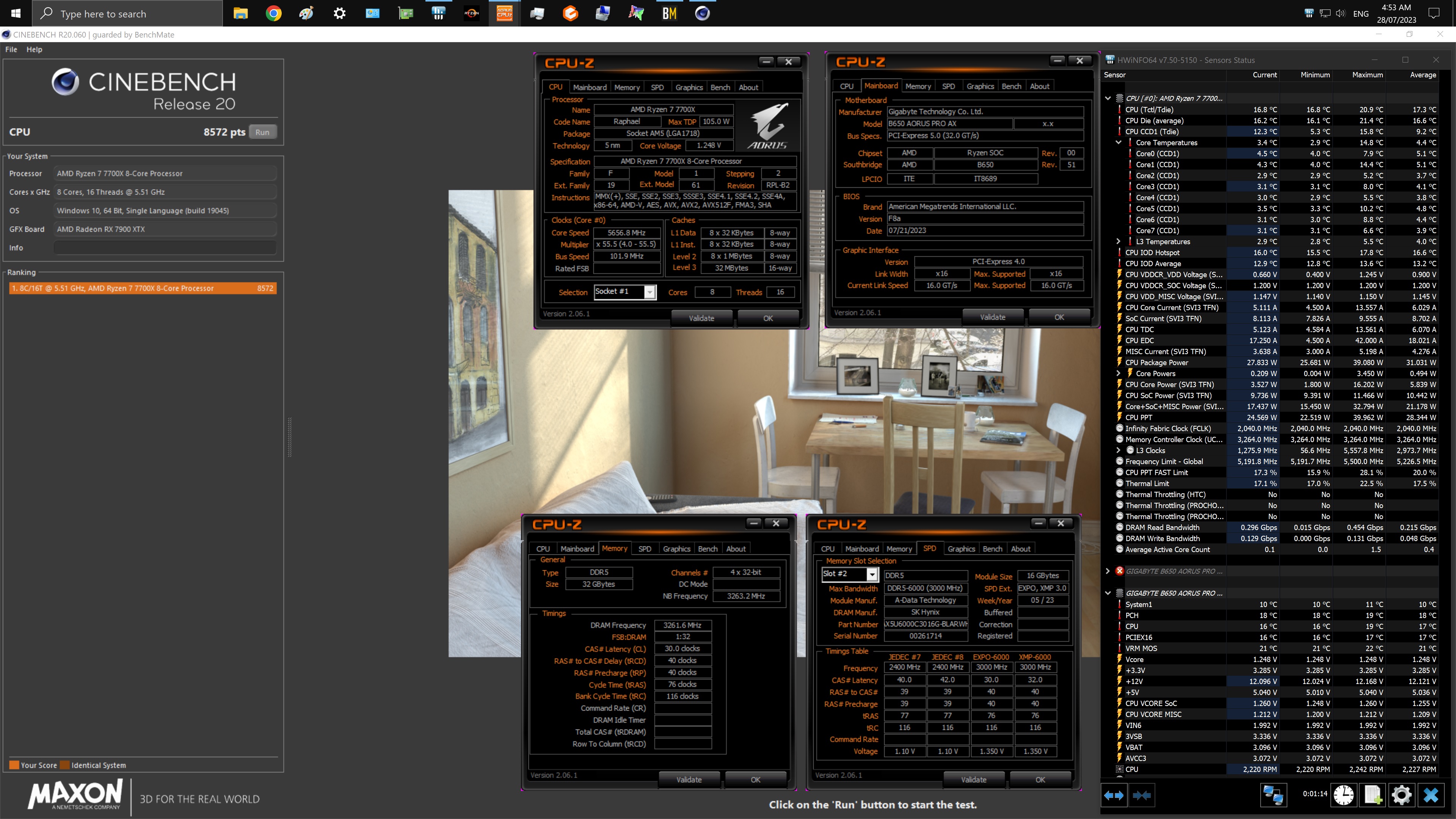Open the orange Gigabyte G icon on taskbar

coord(570,13)
